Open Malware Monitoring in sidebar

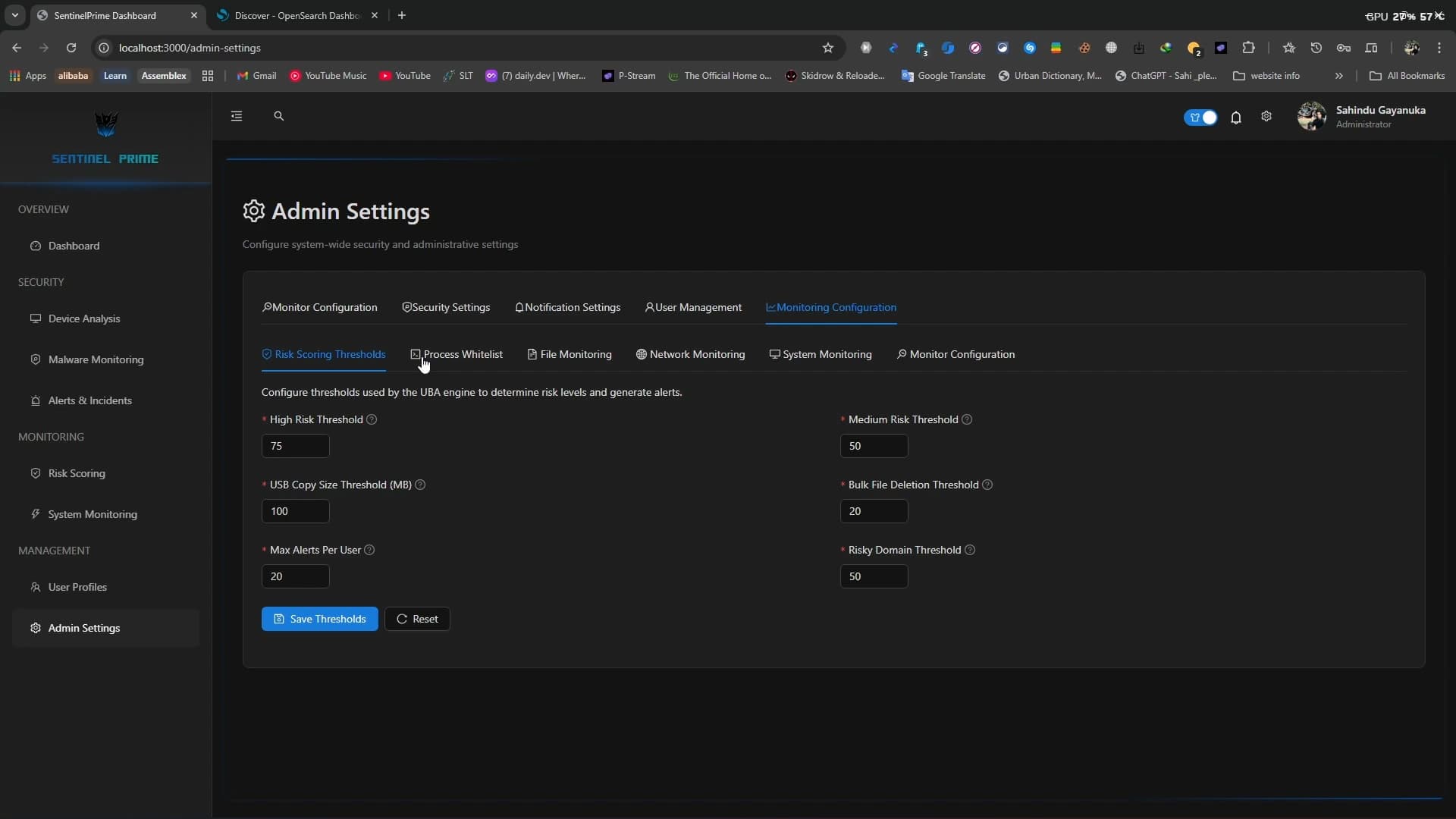point(96,359)
